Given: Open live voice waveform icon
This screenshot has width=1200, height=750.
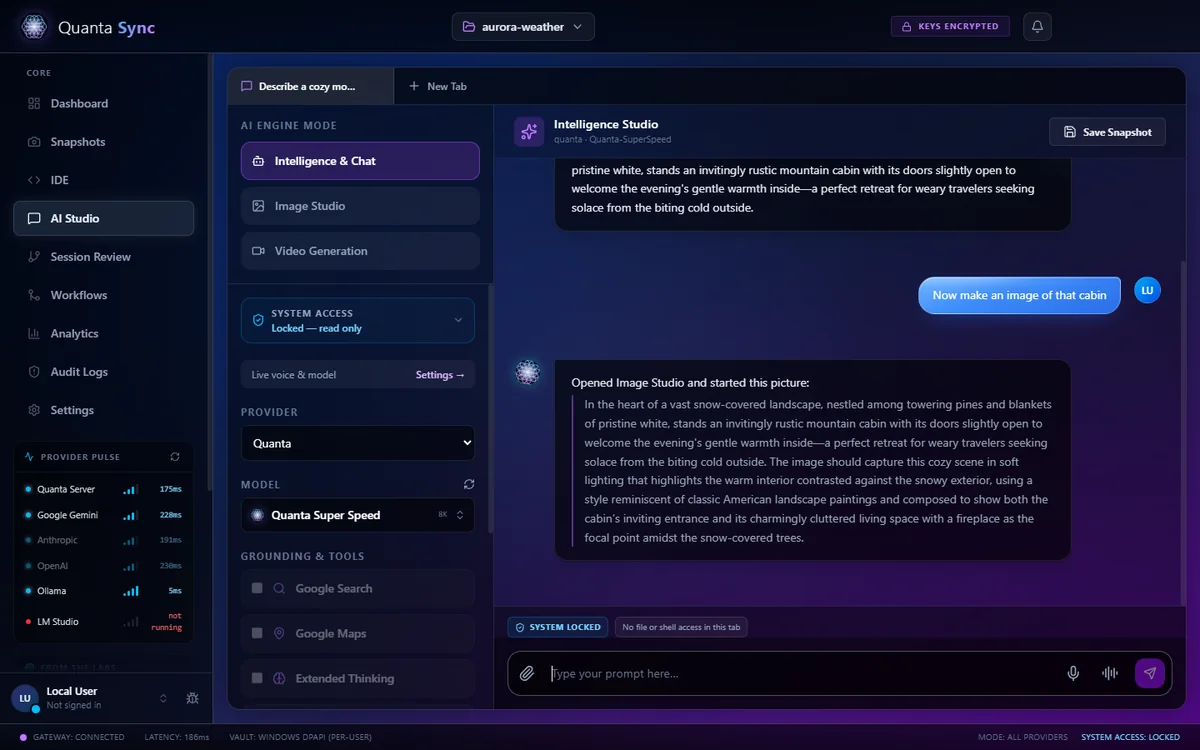Looking at the screenshot, I should click(x=1109, y=674).
